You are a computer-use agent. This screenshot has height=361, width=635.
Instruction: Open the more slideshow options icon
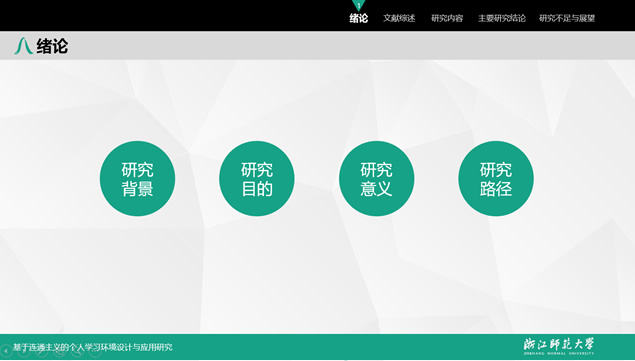(x=95, y=351)
